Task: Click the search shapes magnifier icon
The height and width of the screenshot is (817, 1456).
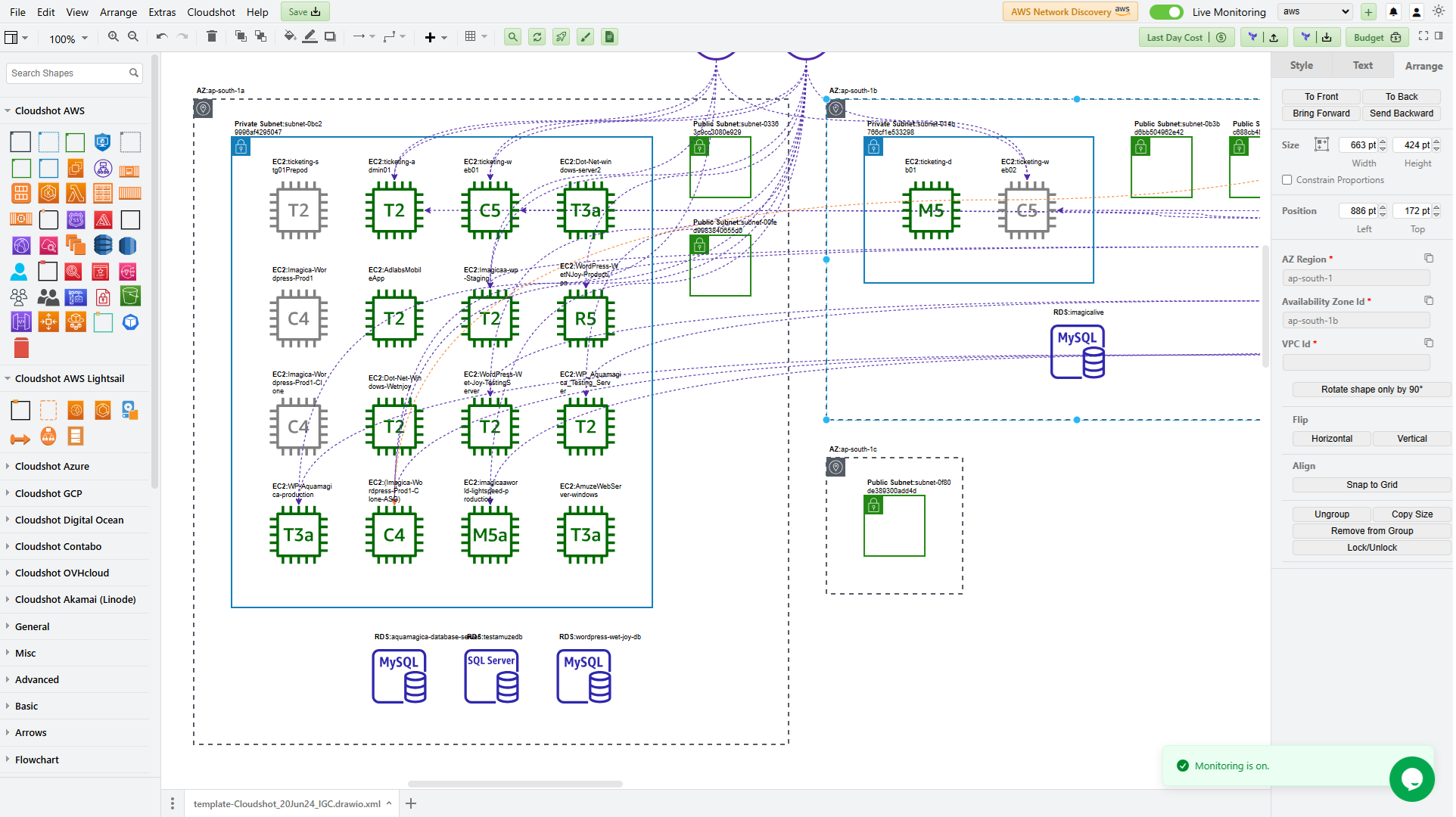Action: tap(135, 73)
